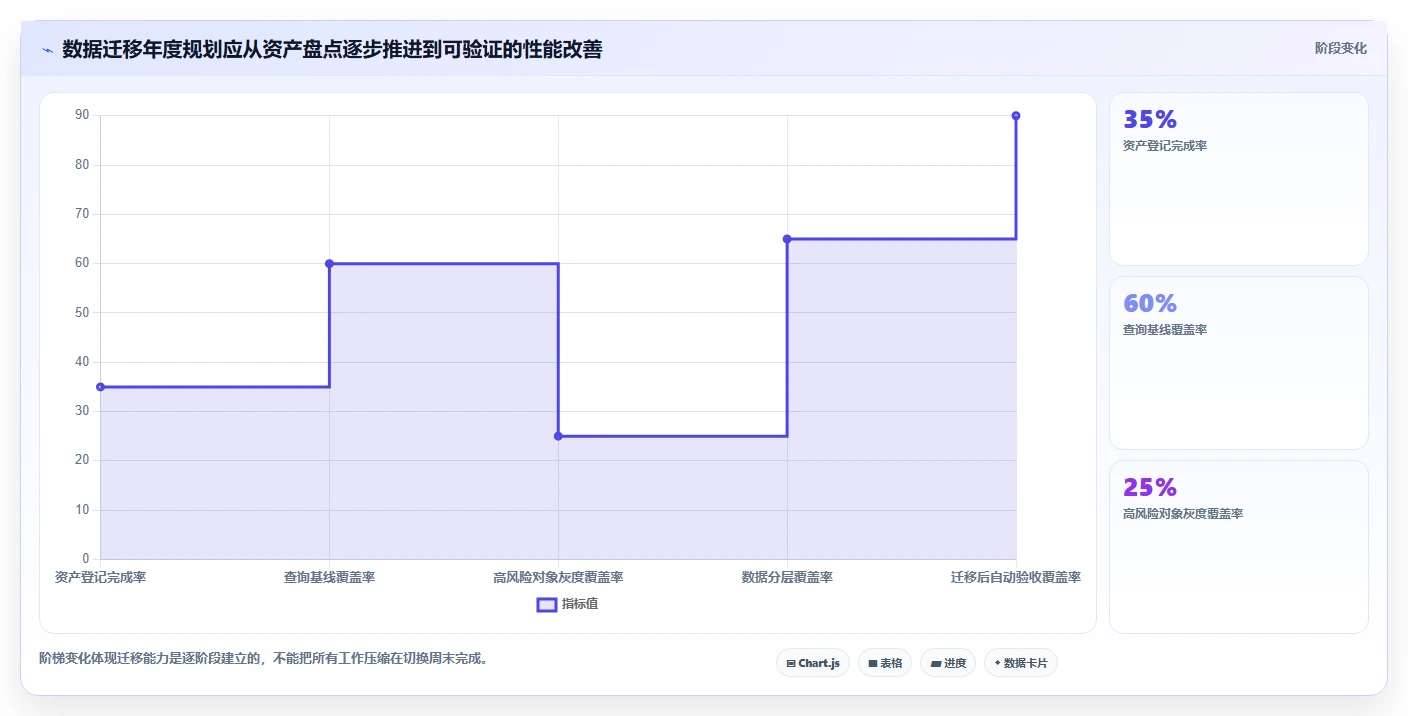This screenshot has height=716, width=1408.
Task: Toggle the 指标值 legend swatch
Action: pyautogui.click(x=547, y=604)
